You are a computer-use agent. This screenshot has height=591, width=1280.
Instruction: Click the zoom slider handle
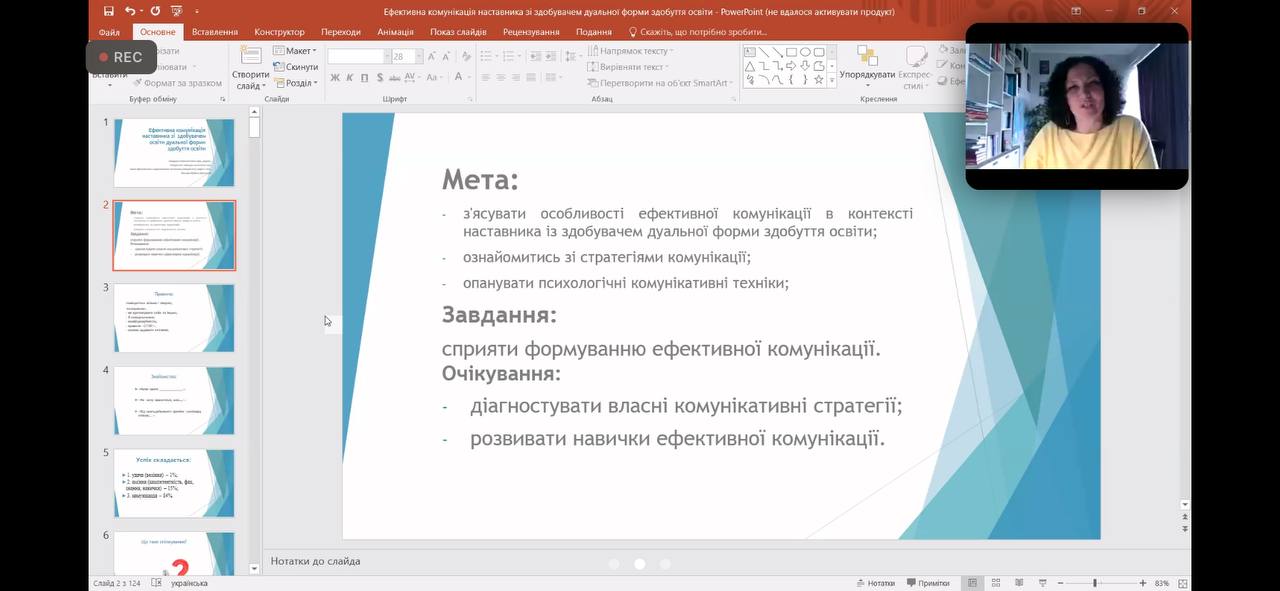1095,583
